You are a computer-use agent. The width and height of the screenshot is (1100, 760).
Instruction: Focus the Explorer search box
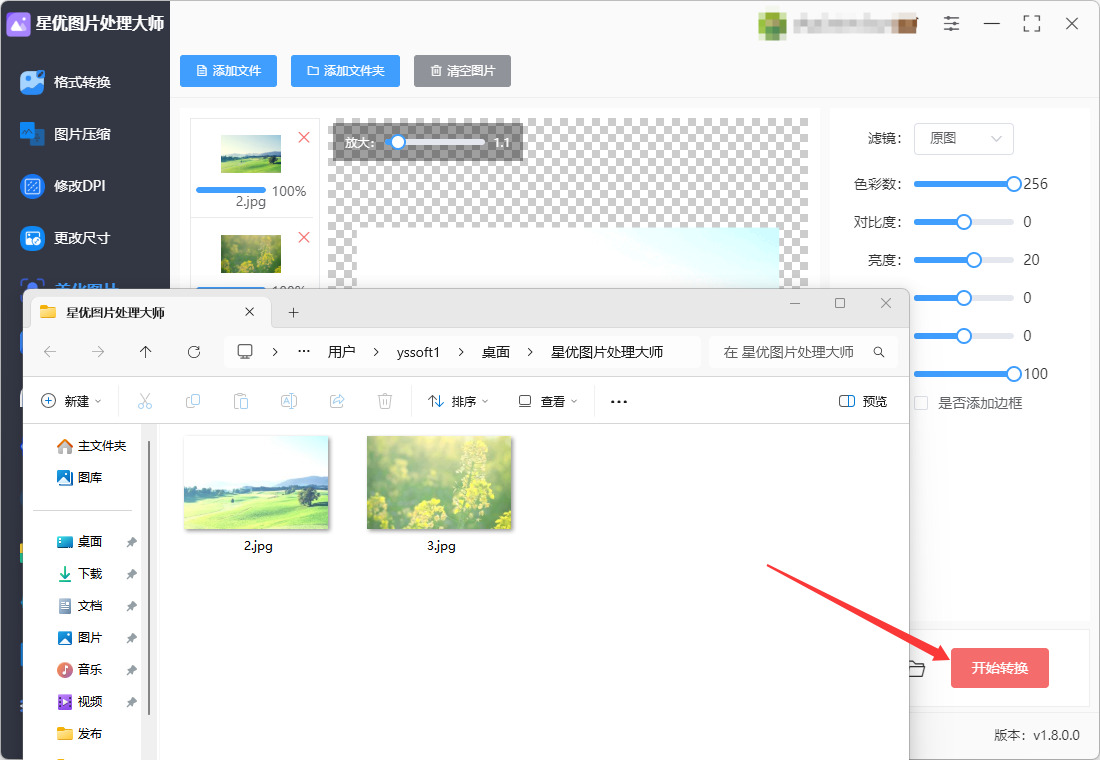pos(803,352)
